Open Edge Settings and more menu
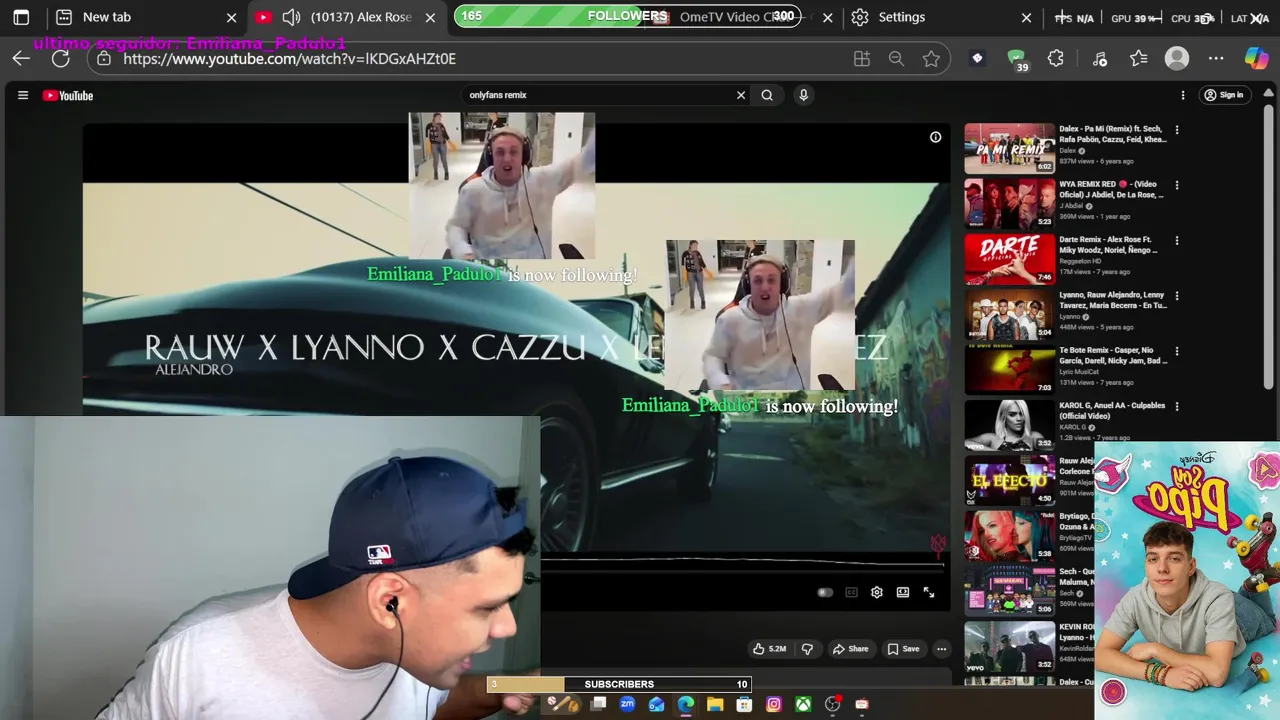1280x720 pixels. tap(1216, 59)
